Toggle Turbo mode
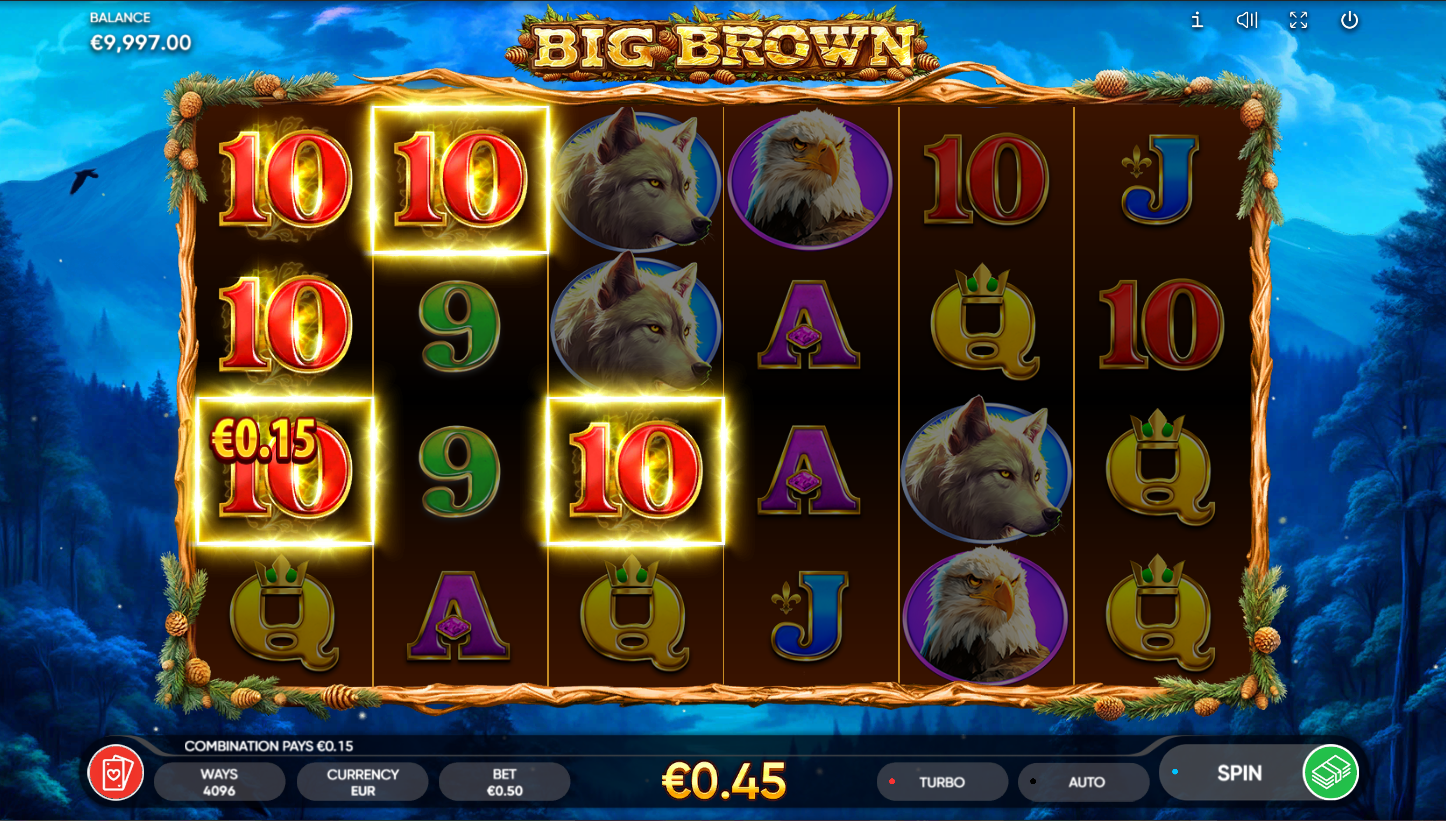Viewport: 1446px width, 821px height. pos(942,782)
